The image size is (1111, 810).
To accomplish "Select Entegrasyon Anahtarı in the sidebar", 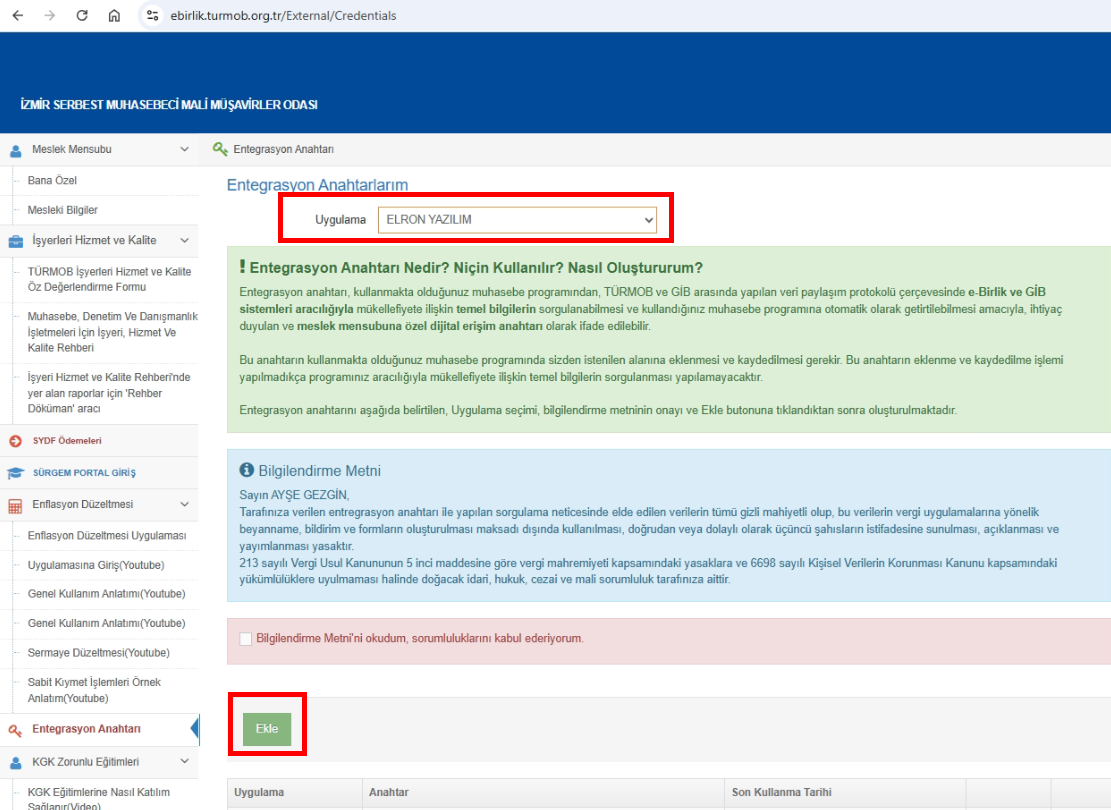I will click(86, 729).
